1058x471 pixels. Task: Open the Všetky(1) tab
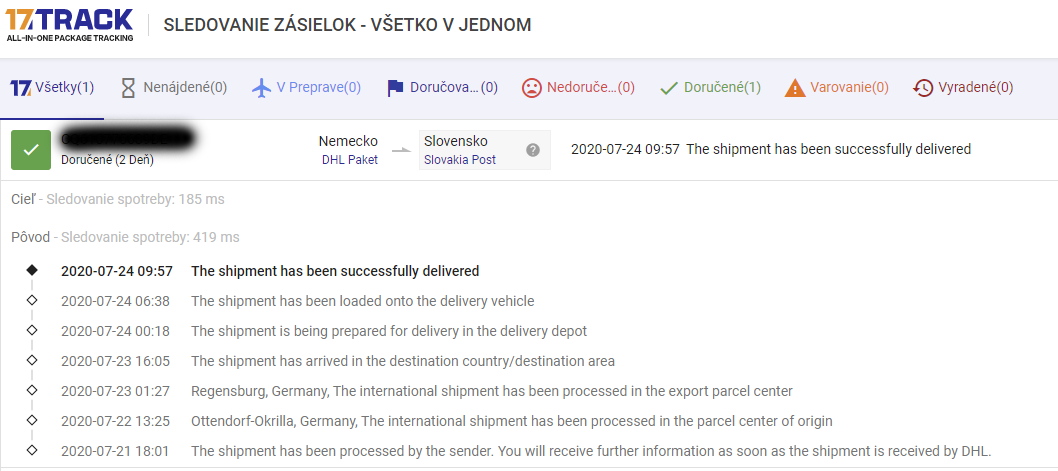pos(52,88)
